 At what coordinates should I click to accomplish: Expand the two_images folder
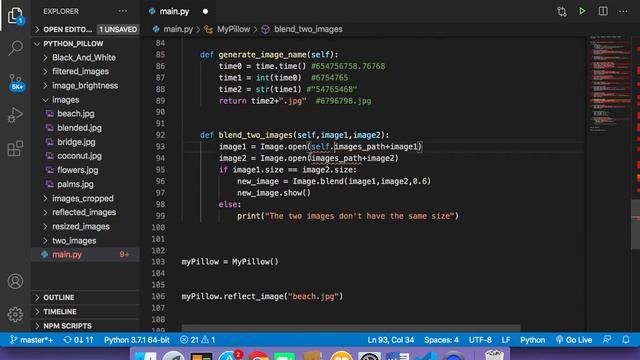86,241
